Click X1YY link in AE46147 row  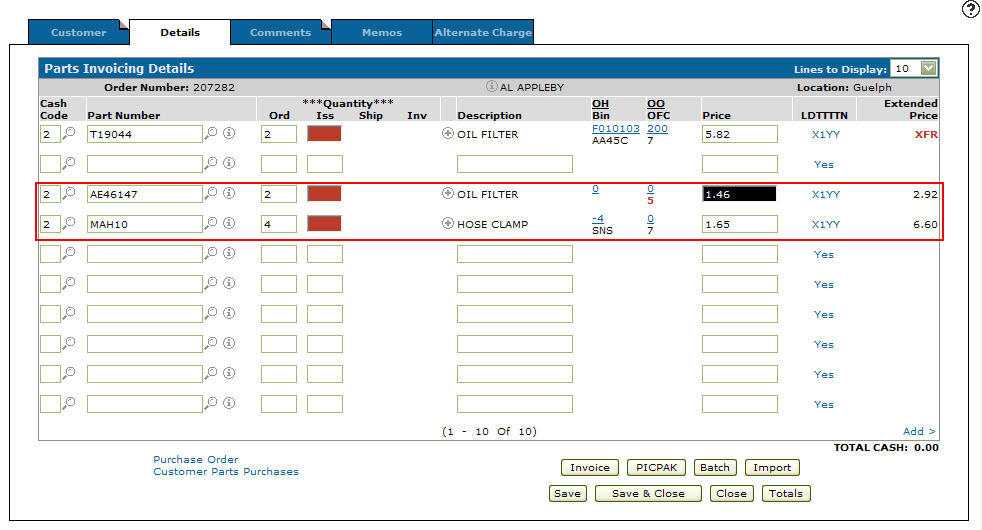click(826, 194)
